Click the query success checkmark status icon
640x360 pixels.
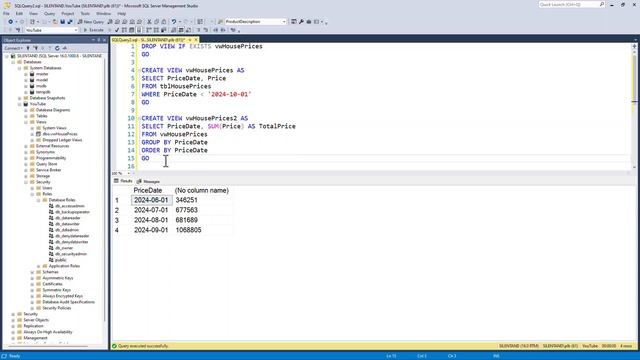[115, 346]
